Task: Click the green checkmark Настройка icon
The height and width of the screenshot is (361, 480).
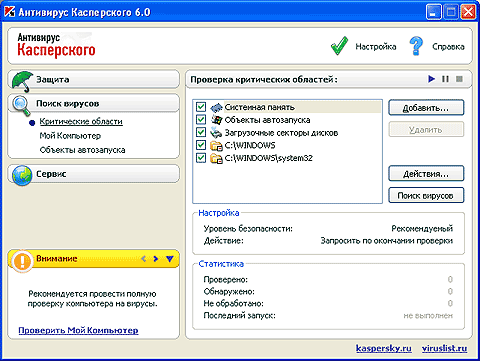Action: click(x=339, y=46)
